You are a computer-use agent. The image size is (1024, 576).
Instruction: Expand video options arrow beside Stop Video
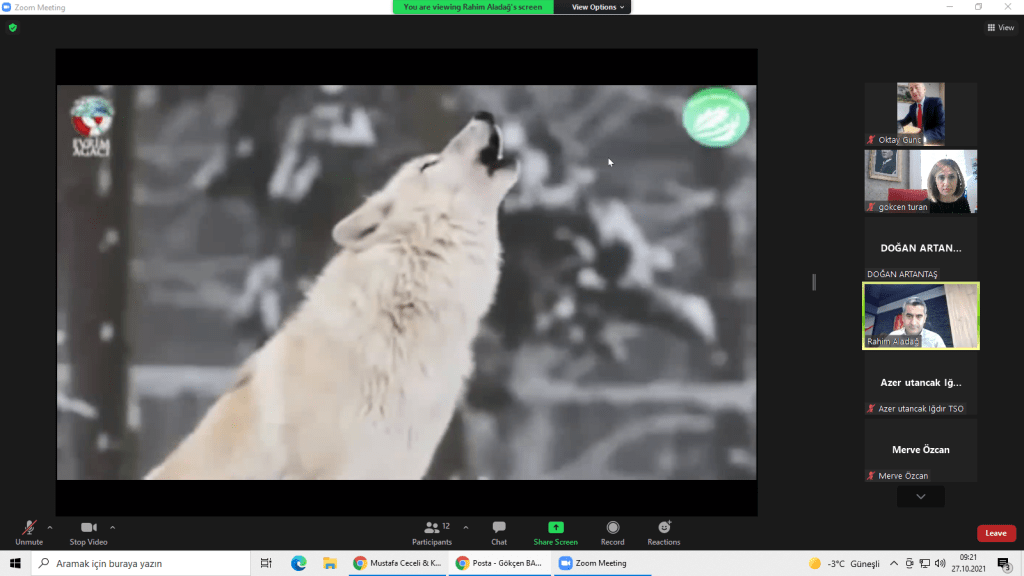click(x=112, y=527)
